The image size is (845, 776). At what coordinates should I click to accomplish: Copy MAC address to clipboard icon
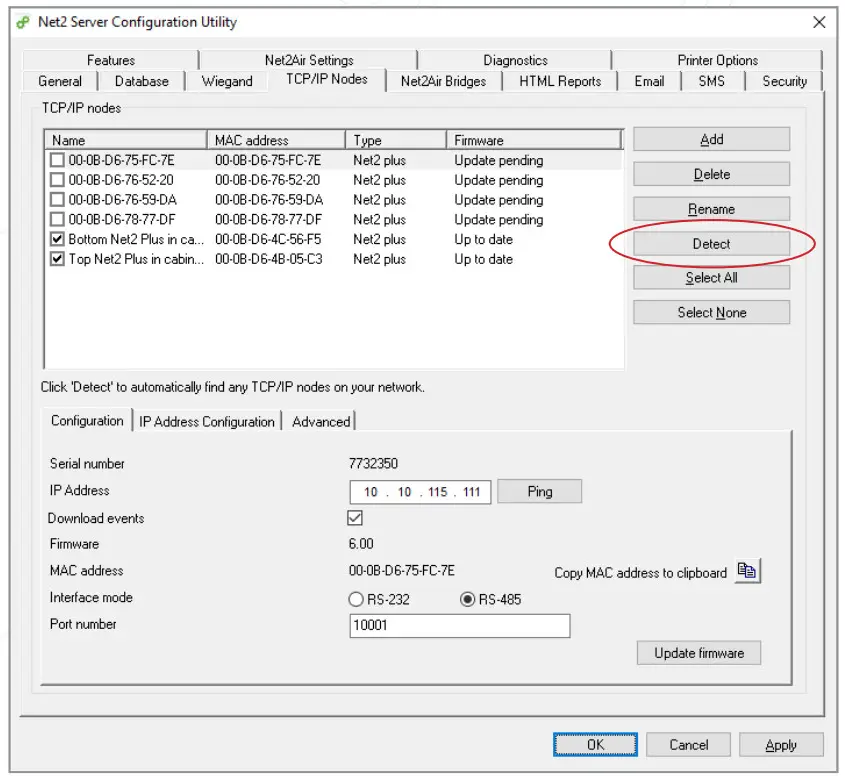[x=747, y=571]
